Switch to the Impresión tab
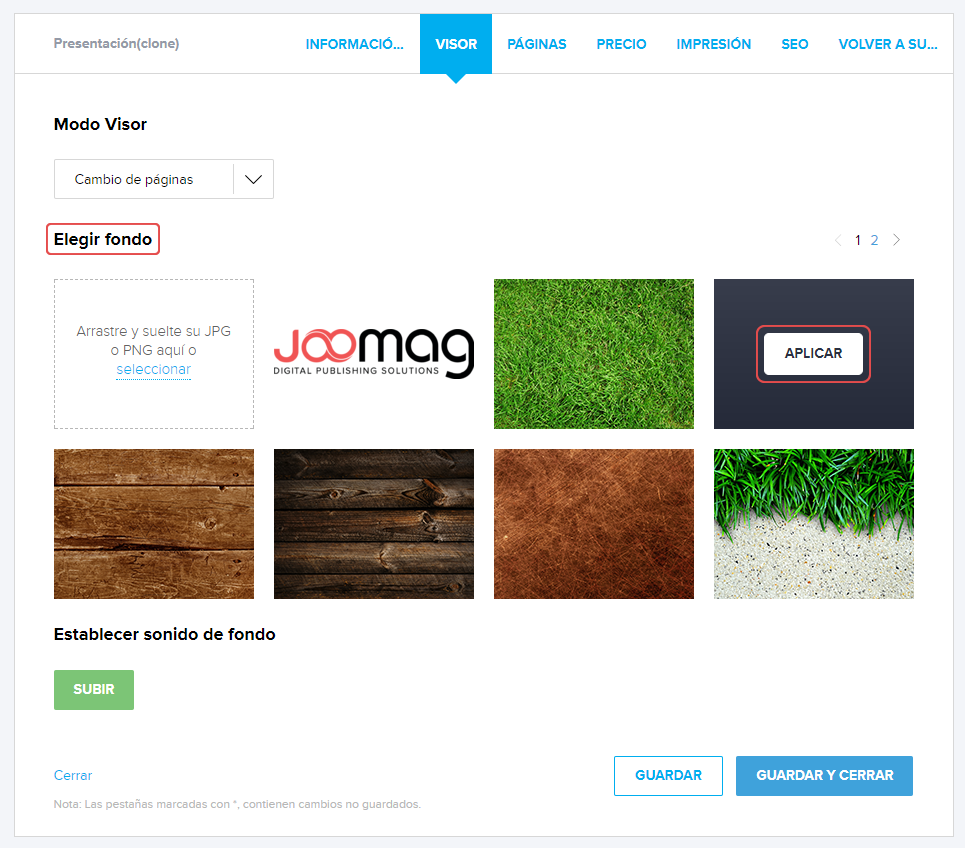965x848 pixels. coord(713,44)
